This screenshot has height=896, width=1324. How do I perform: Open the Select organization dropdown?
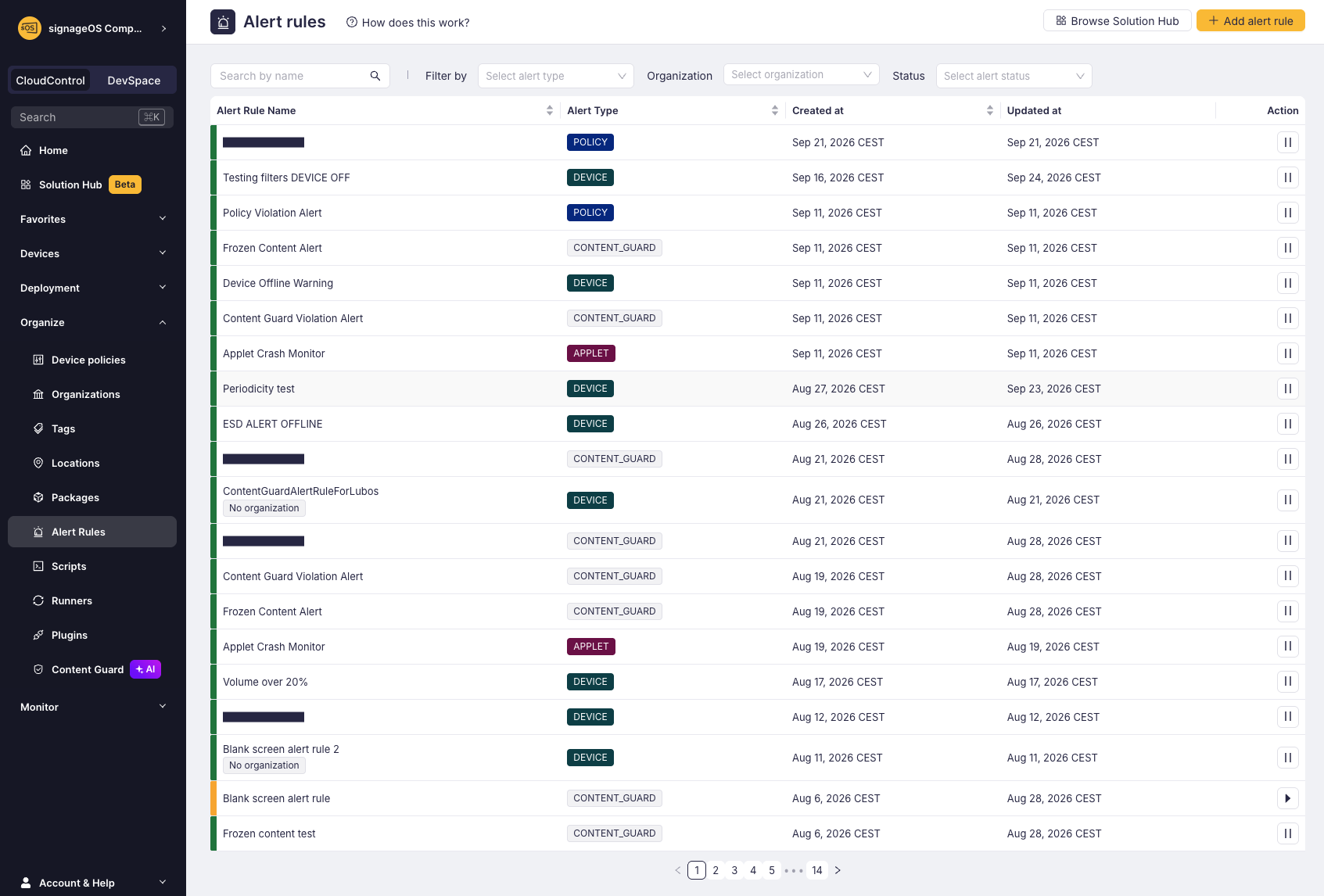[x=802, y=74]
